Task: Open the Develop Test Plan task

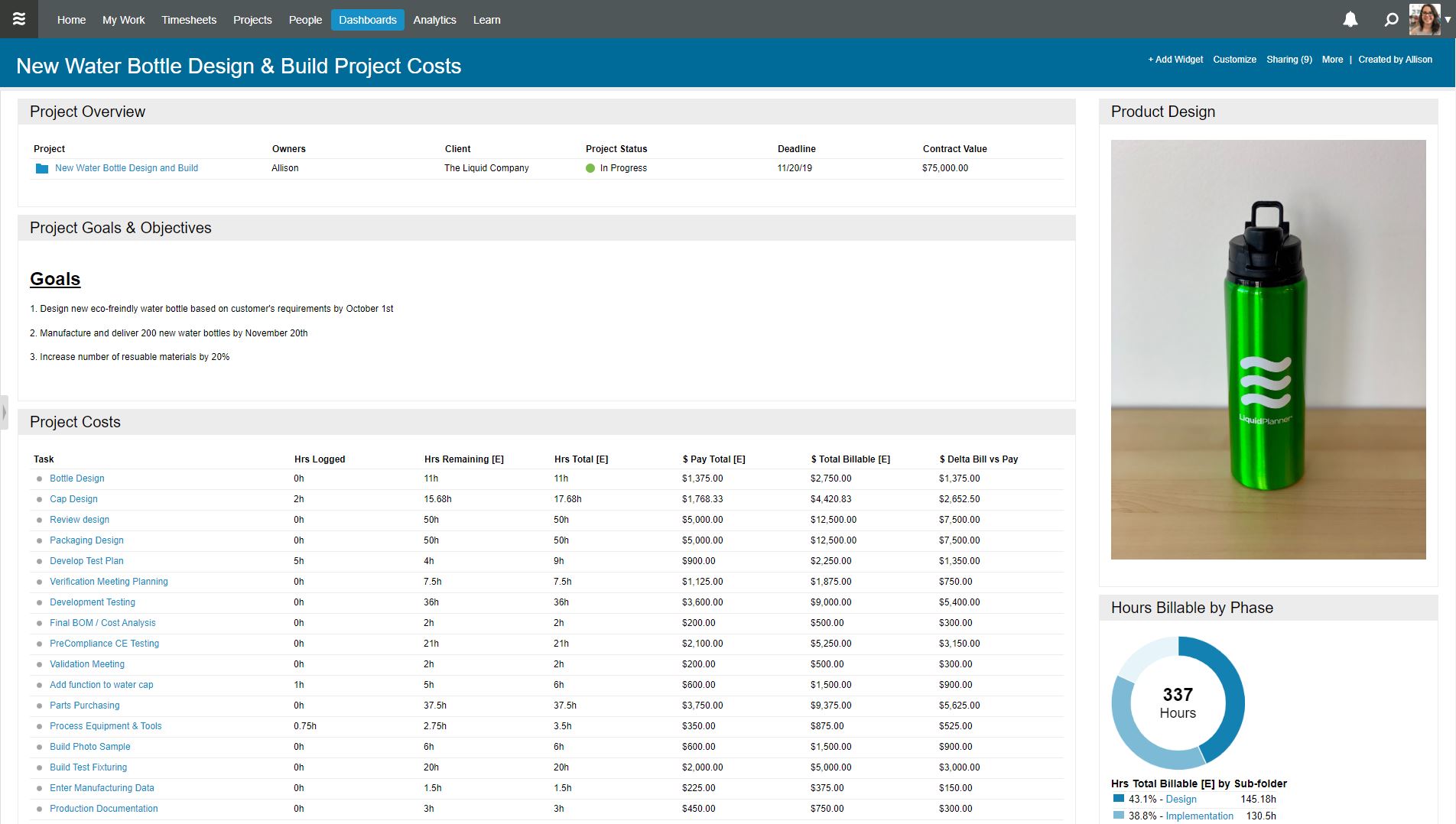Action: pos(86,561)
